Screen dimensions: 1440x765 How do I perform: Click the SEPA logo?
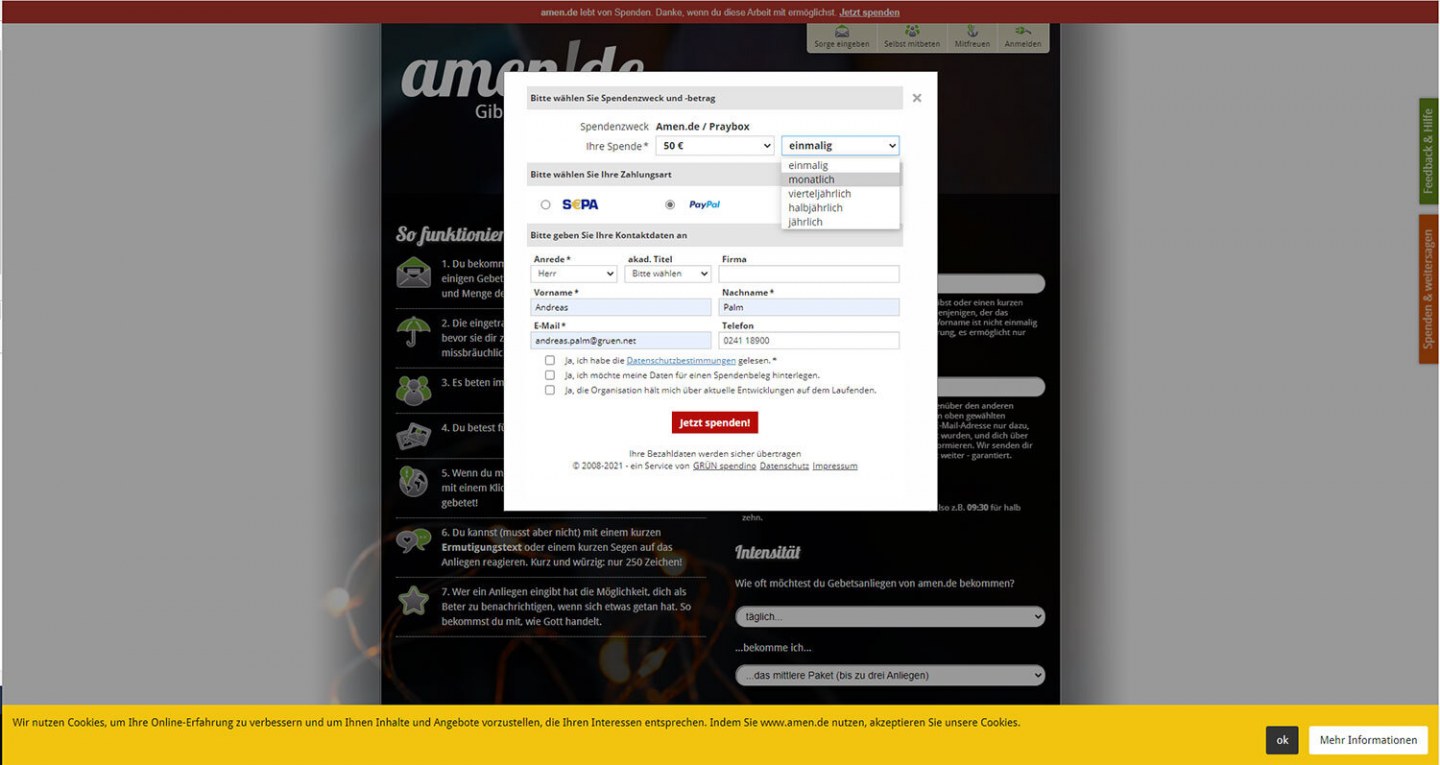[580, 204]
